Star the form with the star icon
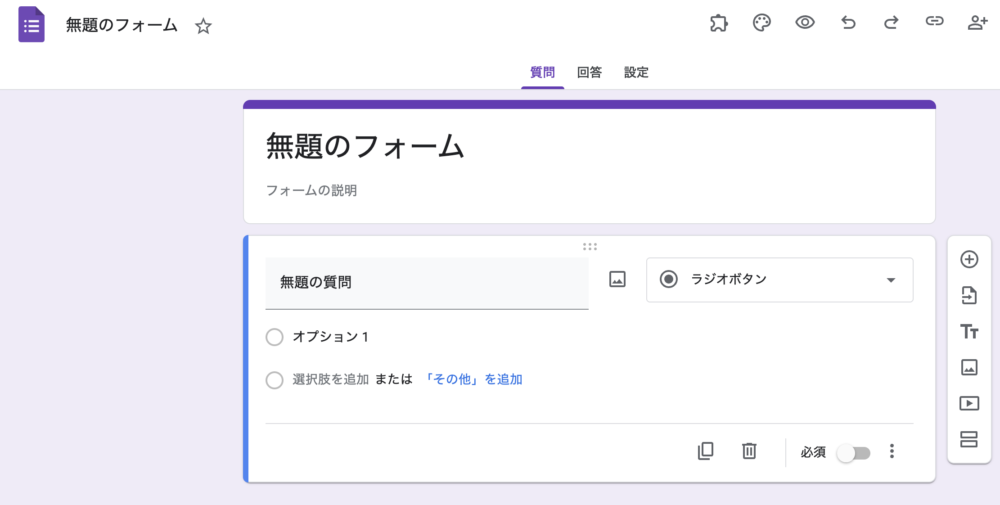 point(203,27)
